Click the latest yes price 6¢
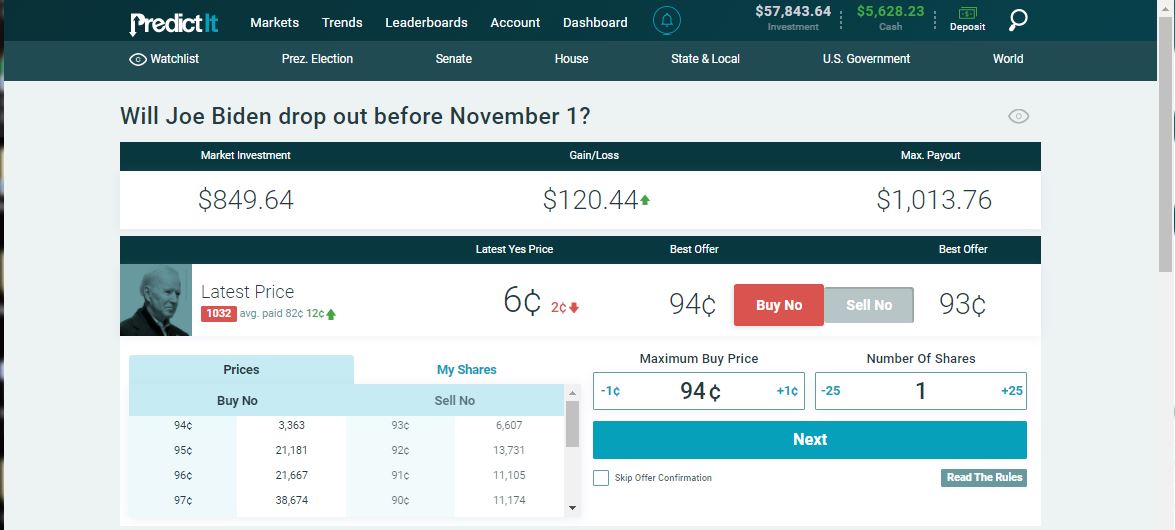 click(x=522, y=301)
